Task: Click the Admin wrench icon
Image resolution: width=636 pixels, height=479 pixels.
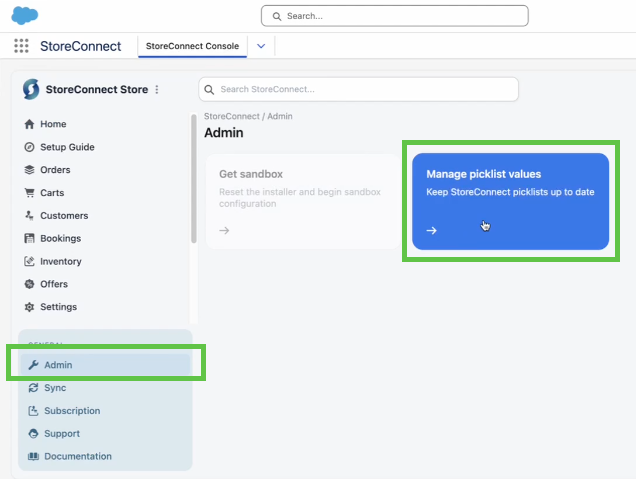Action: click(x=33, y=365)
